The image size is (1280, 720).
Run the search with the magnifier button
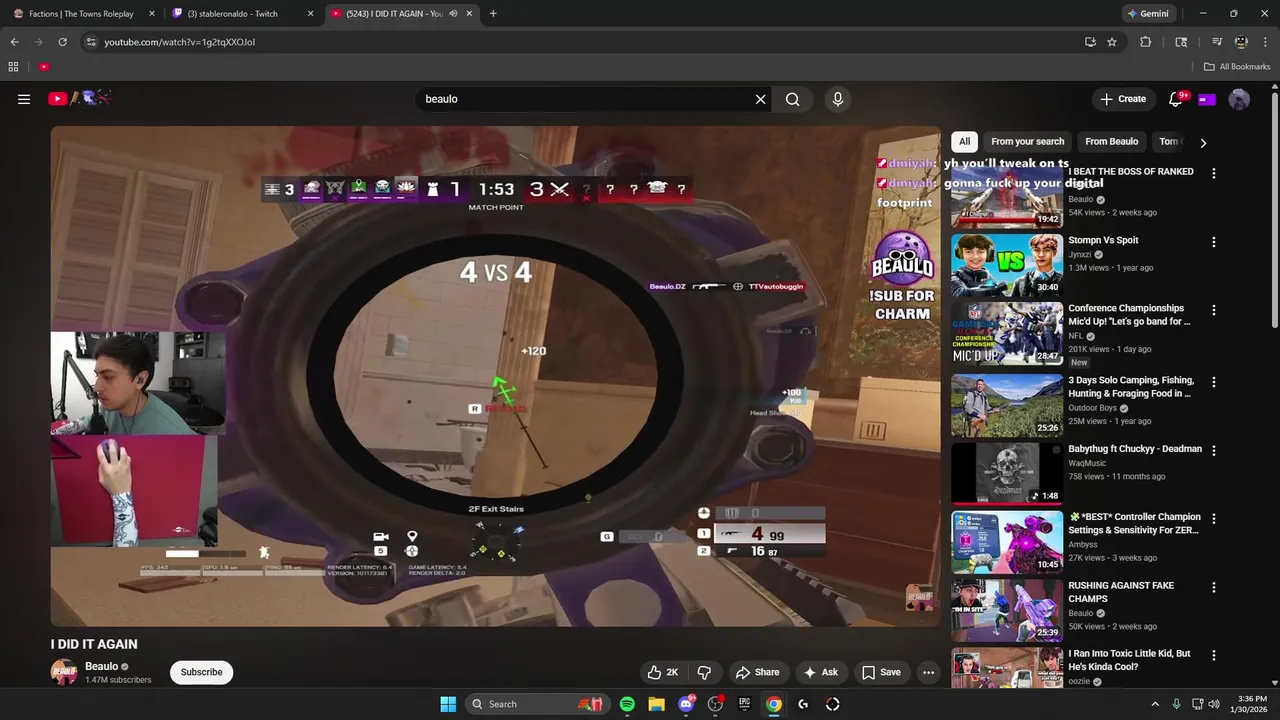[x=792, y=99]
